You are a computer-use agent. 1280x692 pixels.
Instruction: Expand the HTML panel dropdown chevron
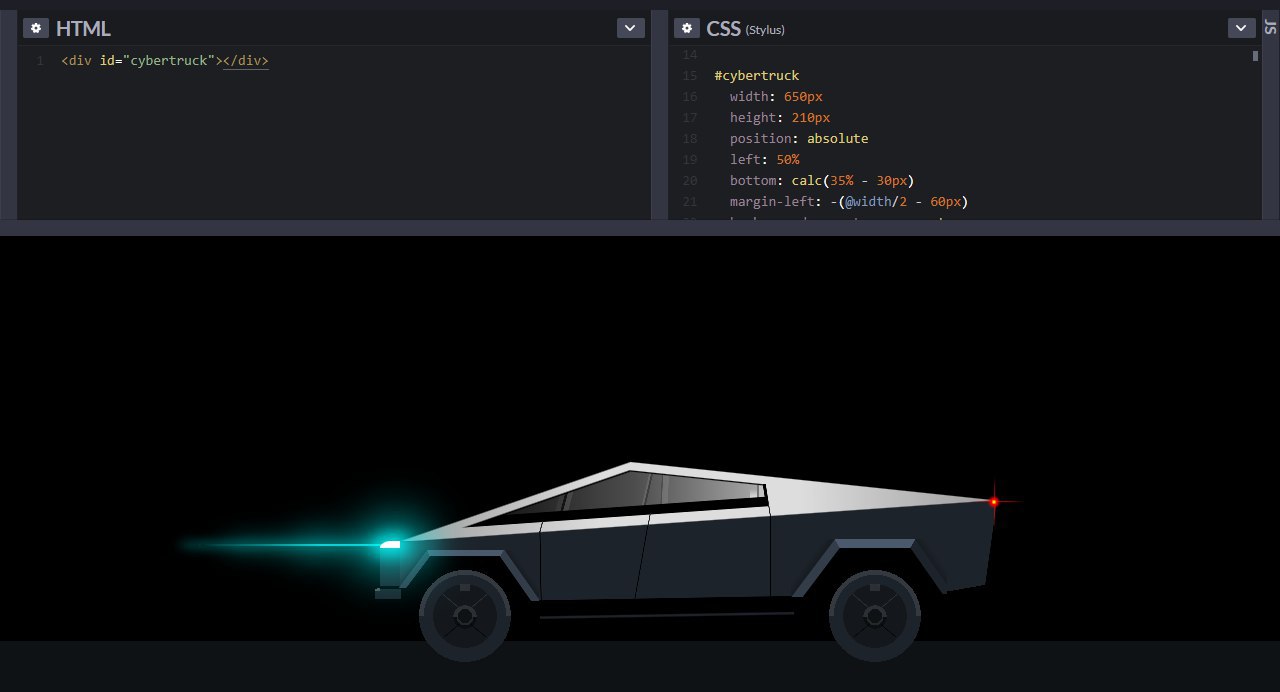(x=631, y=28)
